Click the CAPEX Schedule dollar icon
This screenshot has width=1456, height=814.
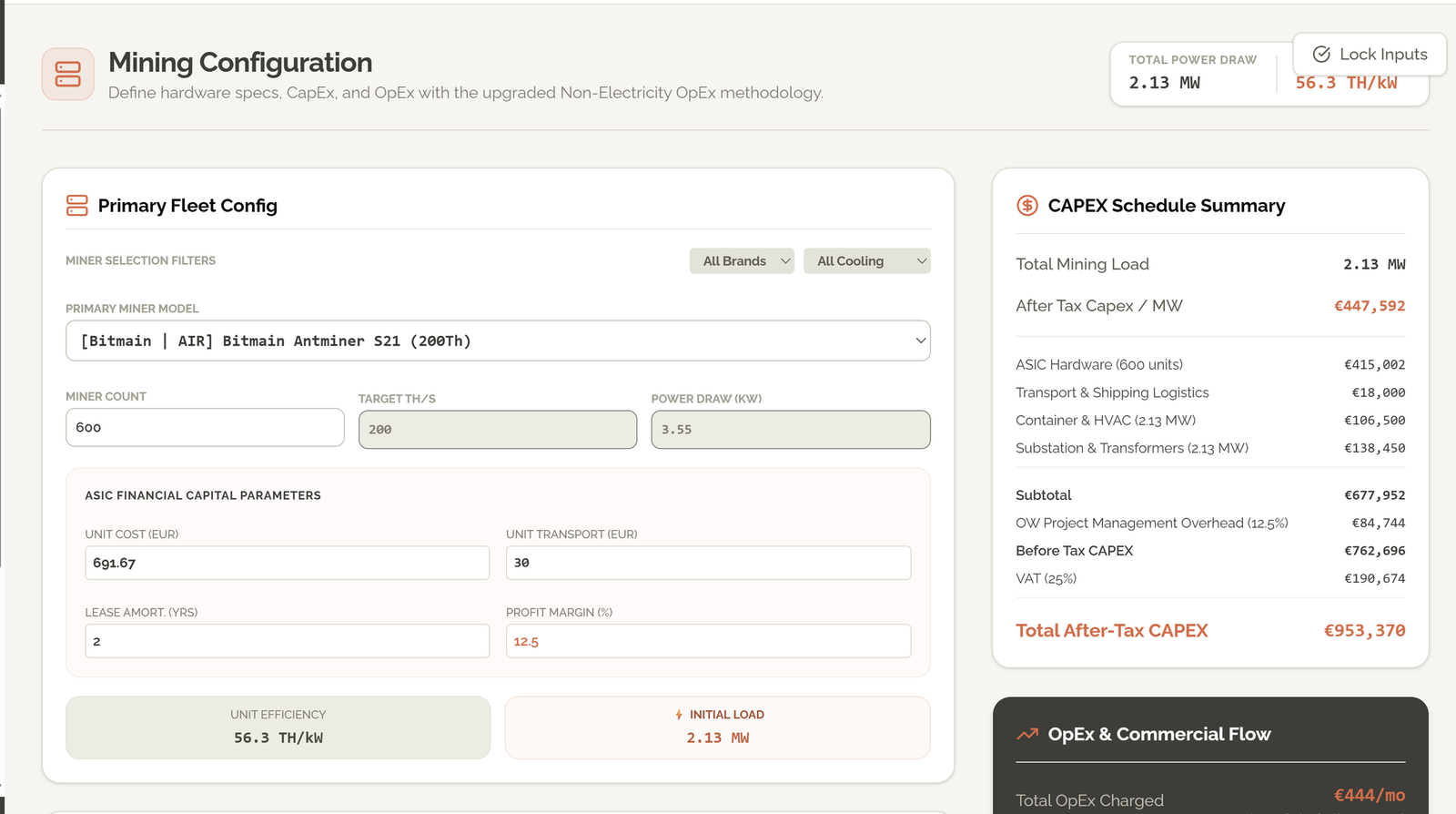coord(1027,206)
